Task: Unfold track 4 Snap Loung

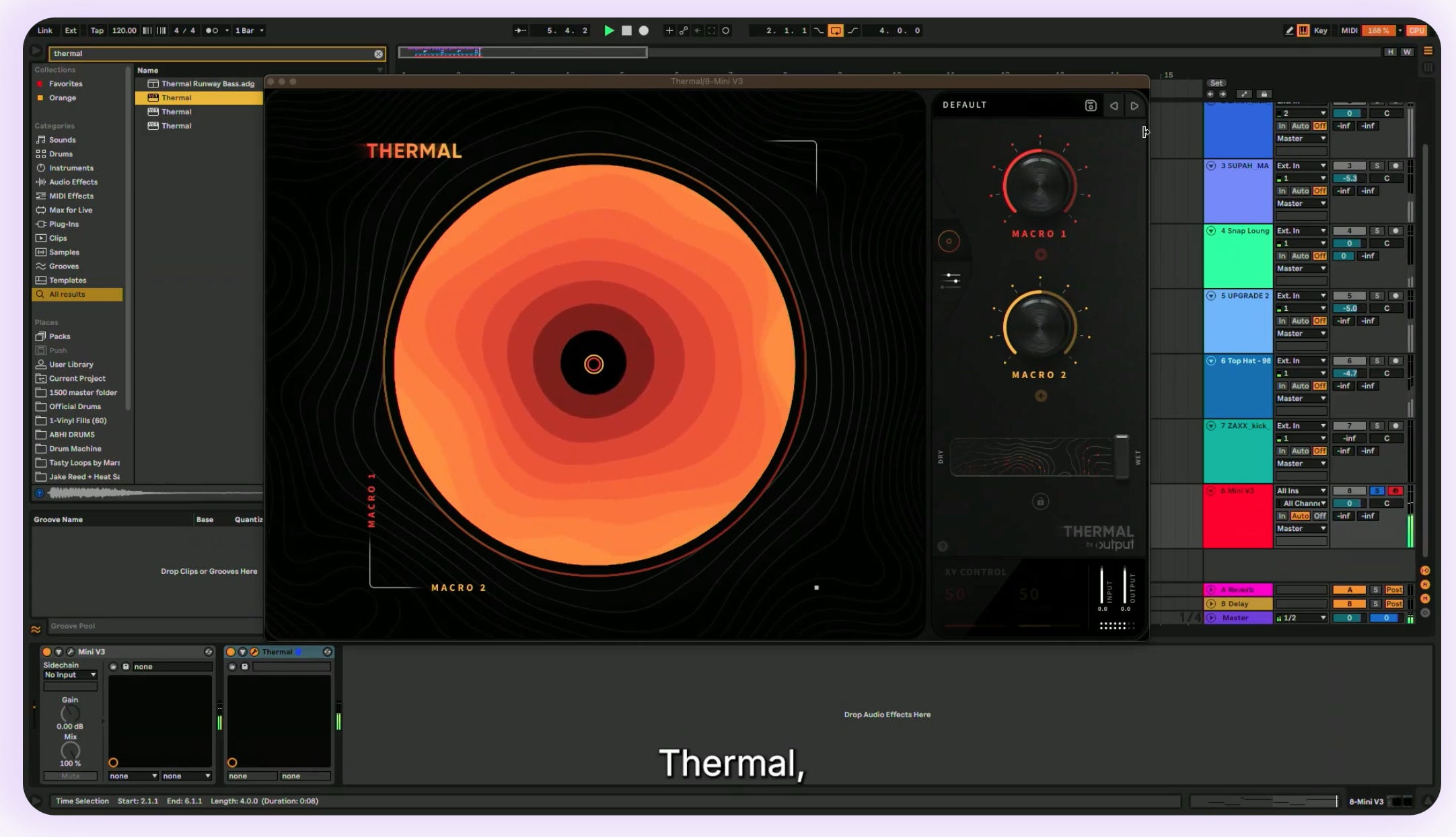Action: pos(1211,231)
